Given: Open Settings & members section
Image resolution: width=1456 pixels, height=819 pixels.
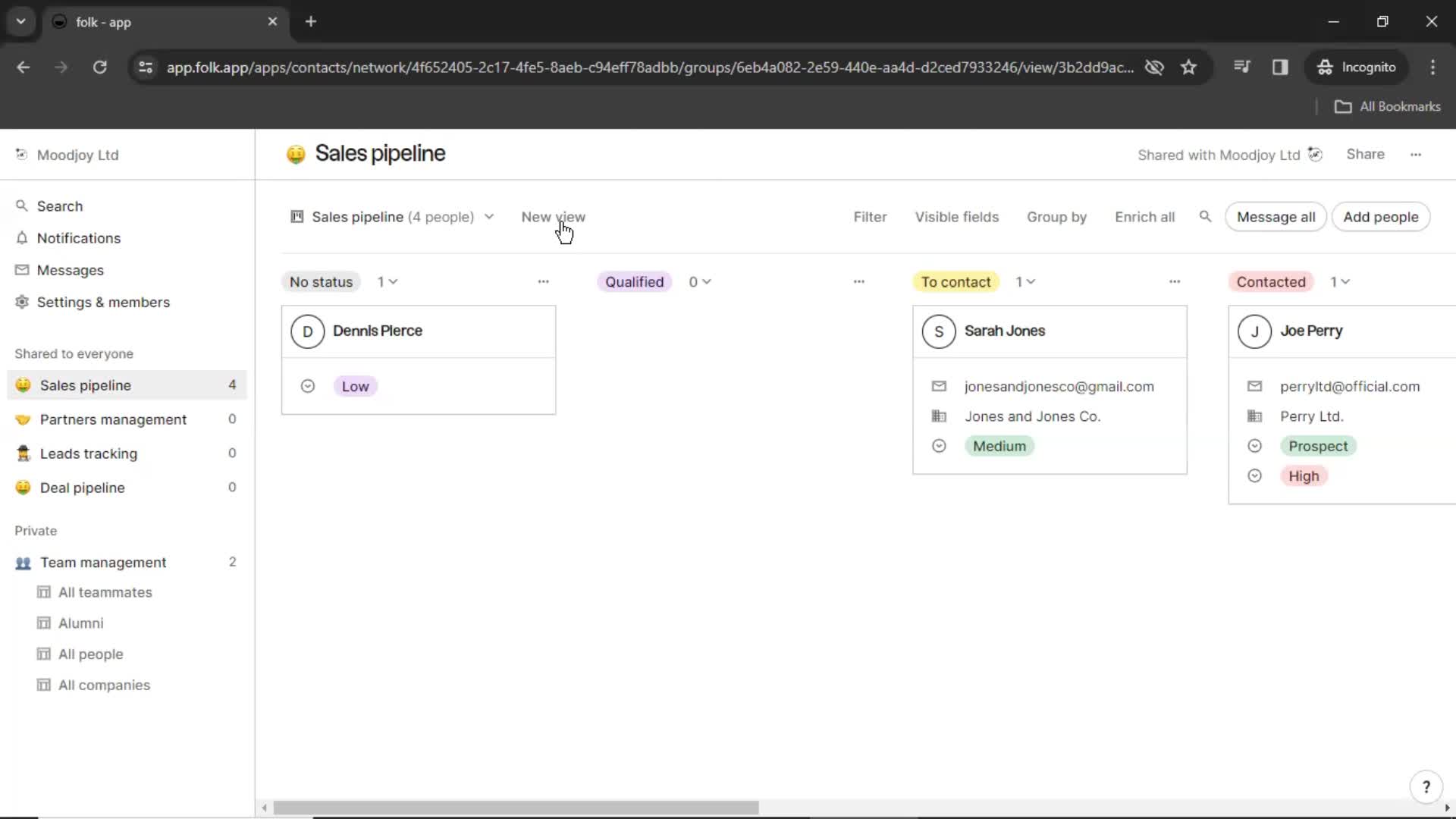Looking at the screenshot, I should pyautogui.click(x=103, y=301).
